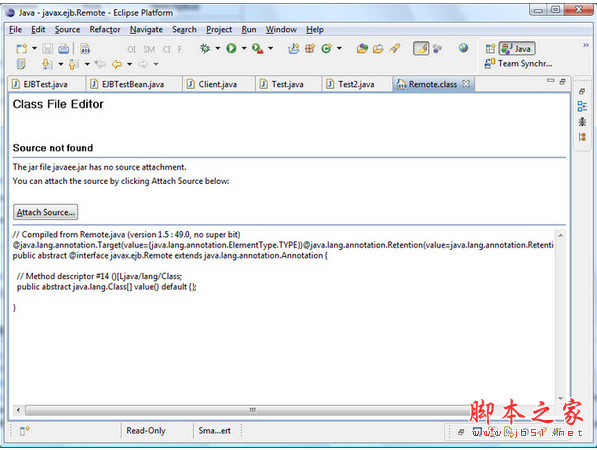Show hidden perspectives chevron

pos(586,45)
